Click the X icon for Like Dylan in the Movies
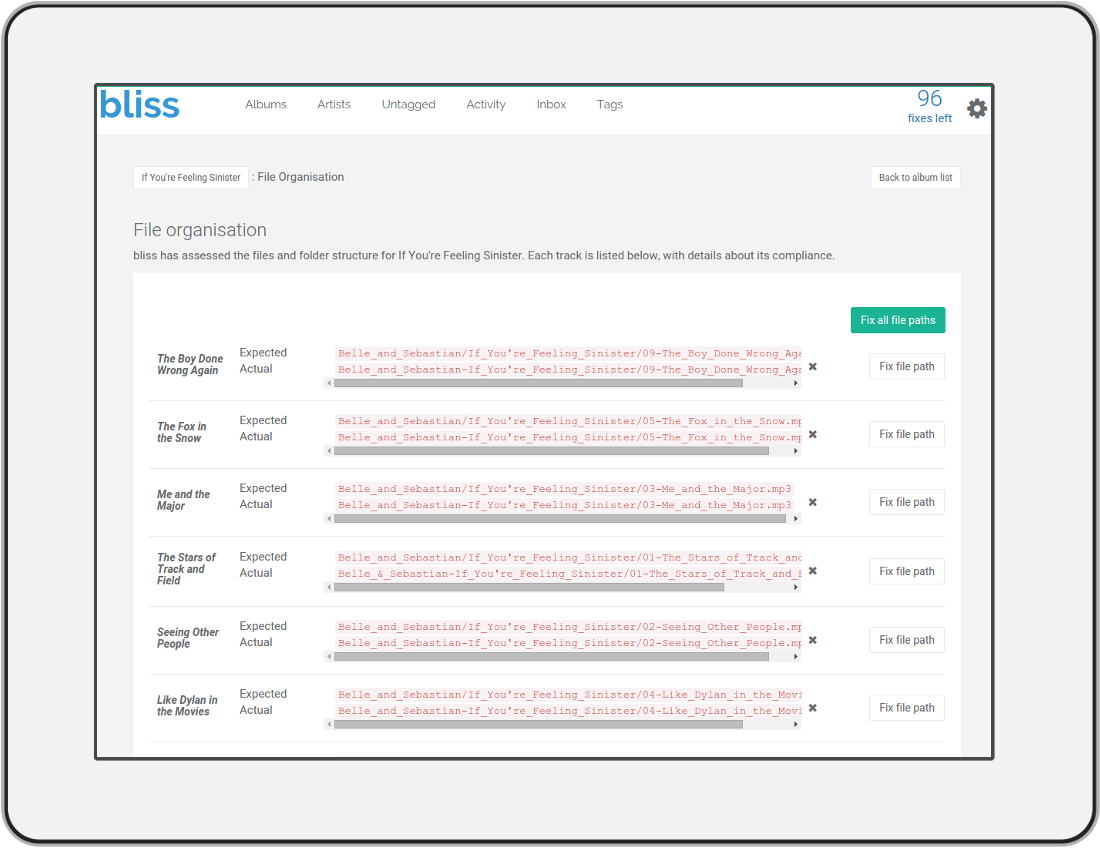The image size is (1100, 861). click(x=812, y=708)
